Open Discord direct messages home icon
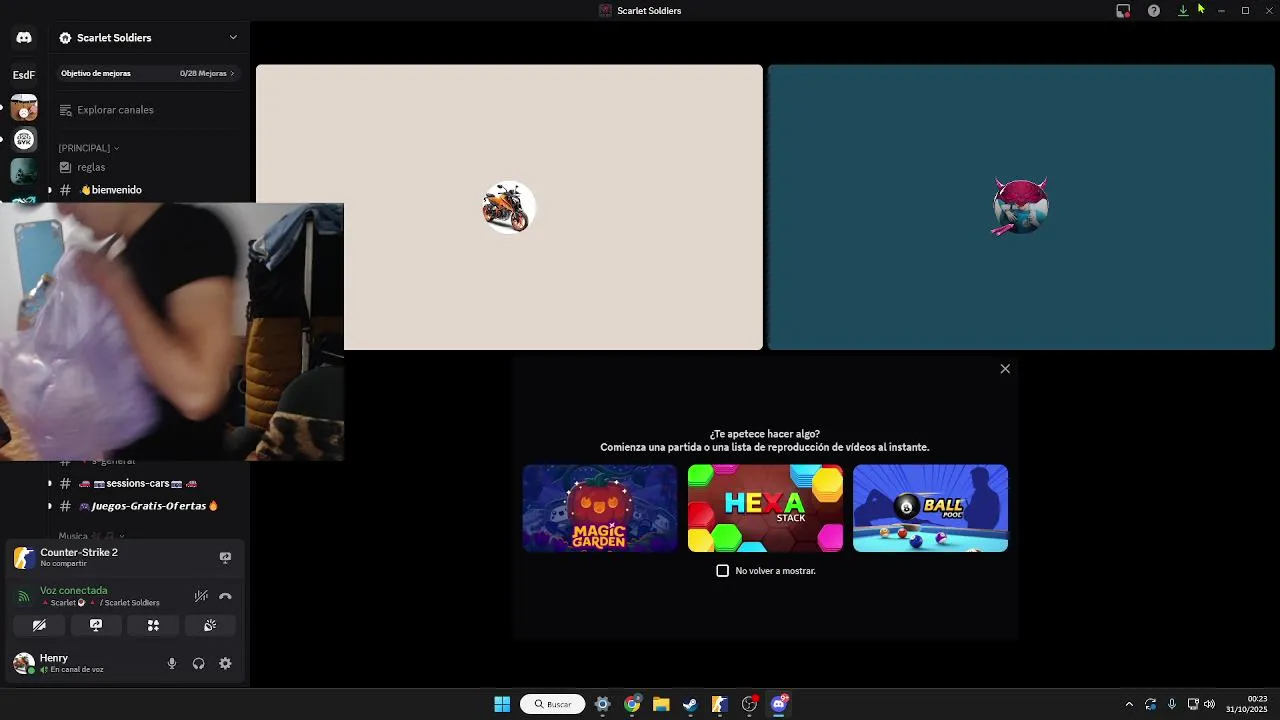 24,38
